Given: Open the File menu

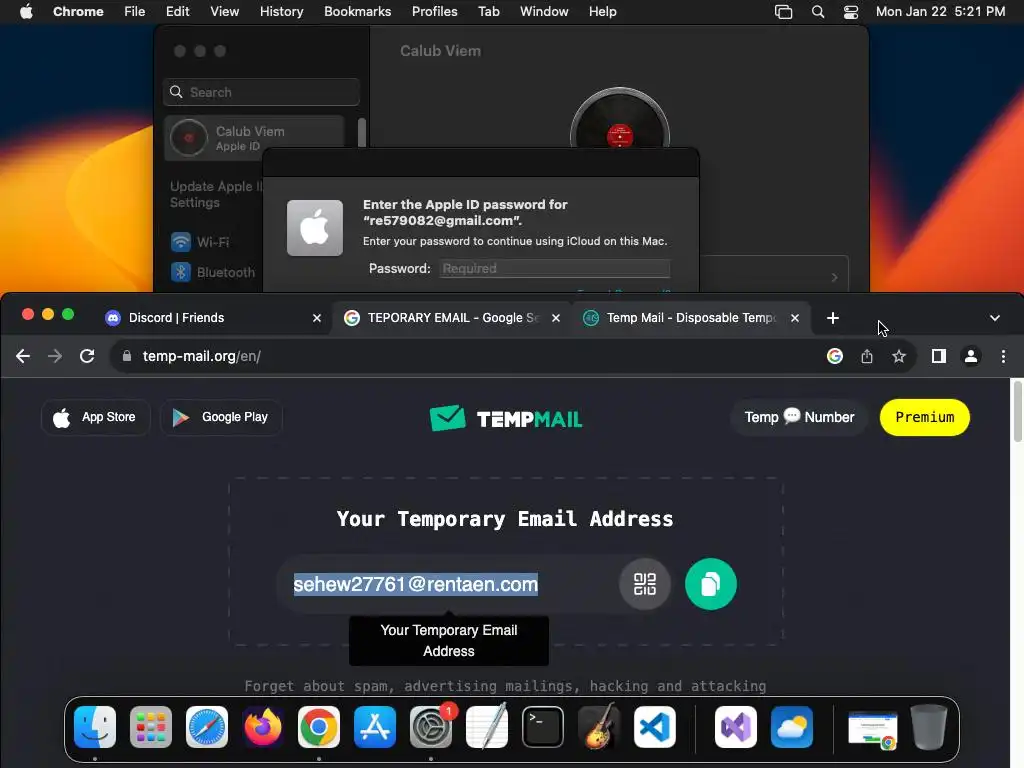Looking at the screenshot, I should pos(135,11).
